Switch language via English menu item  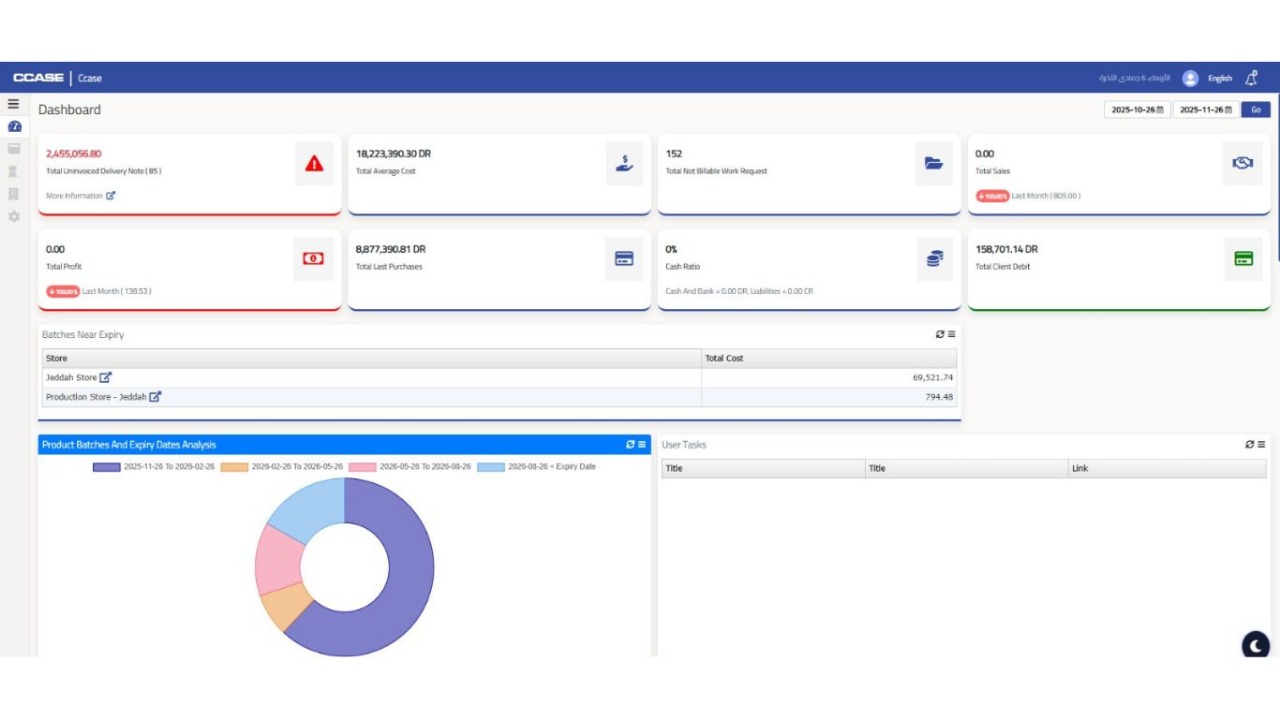[x=1220, y=78]
